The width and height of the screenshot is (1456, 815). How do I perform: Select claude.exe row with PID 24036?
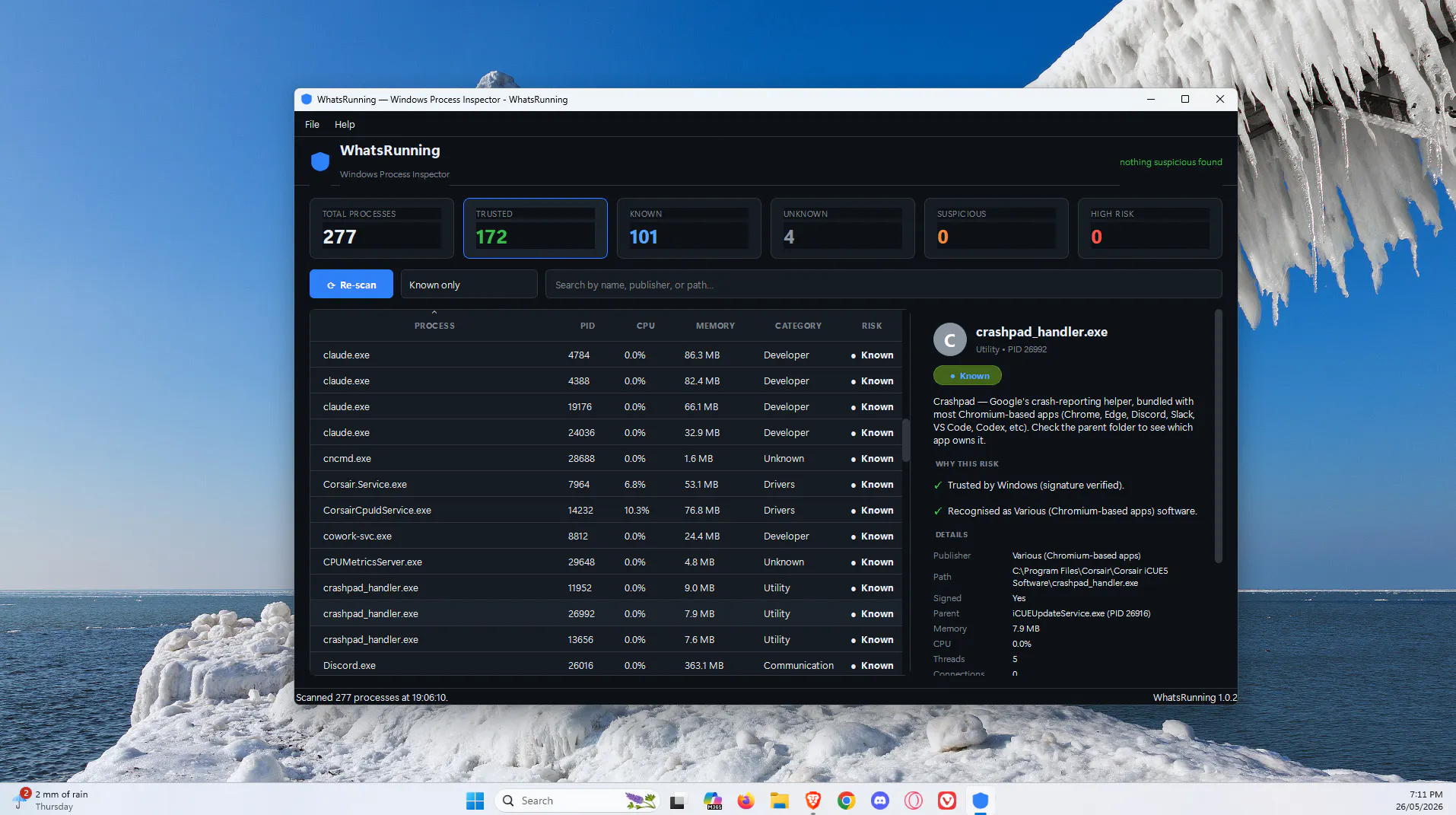pos(606,432)
